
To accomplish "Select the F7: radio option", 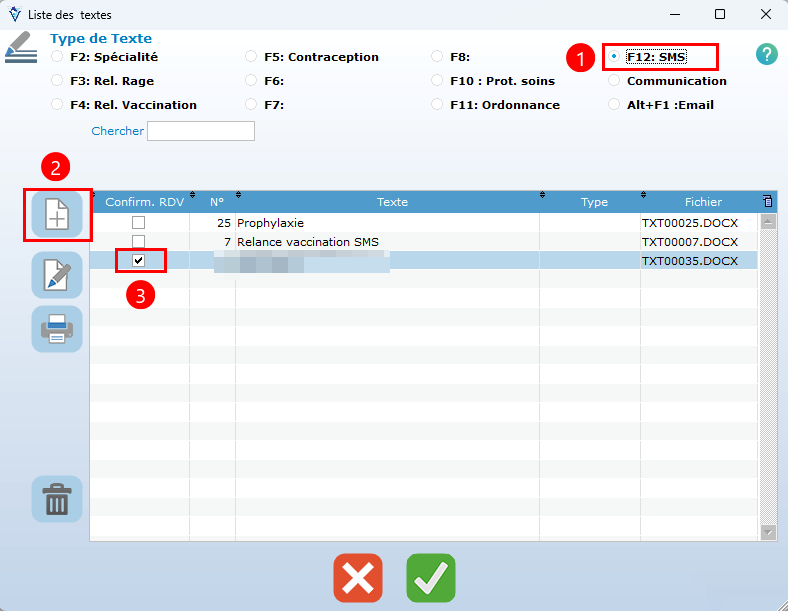I will (251, 105).
